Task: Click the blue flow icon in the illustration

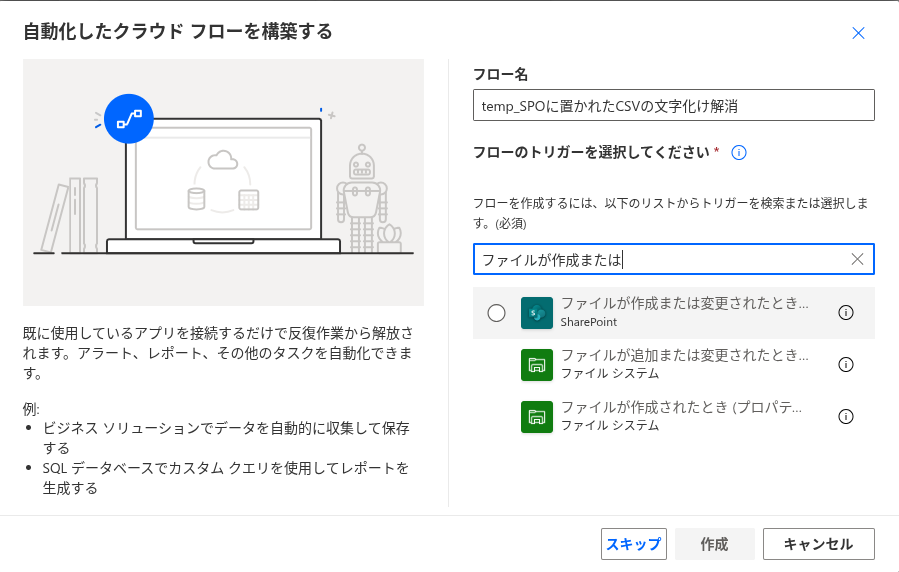Action: (129, 119)
